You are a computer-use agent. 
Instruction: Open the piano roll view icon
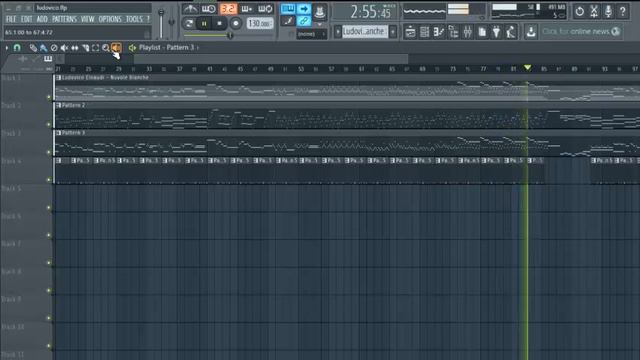[x=439, y=32]
